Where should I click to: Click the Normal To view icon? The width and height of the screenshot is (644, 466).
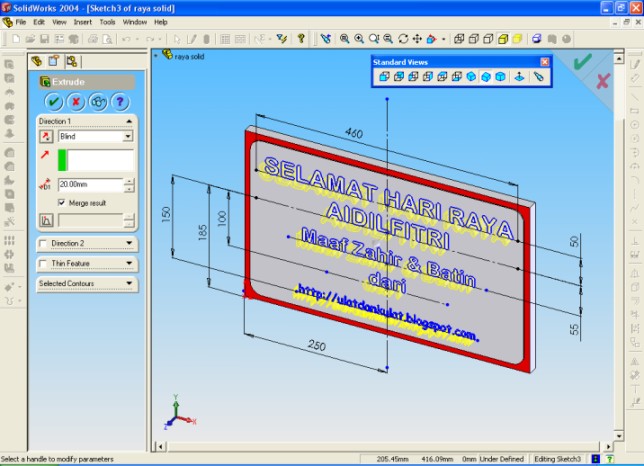[519, 76]
